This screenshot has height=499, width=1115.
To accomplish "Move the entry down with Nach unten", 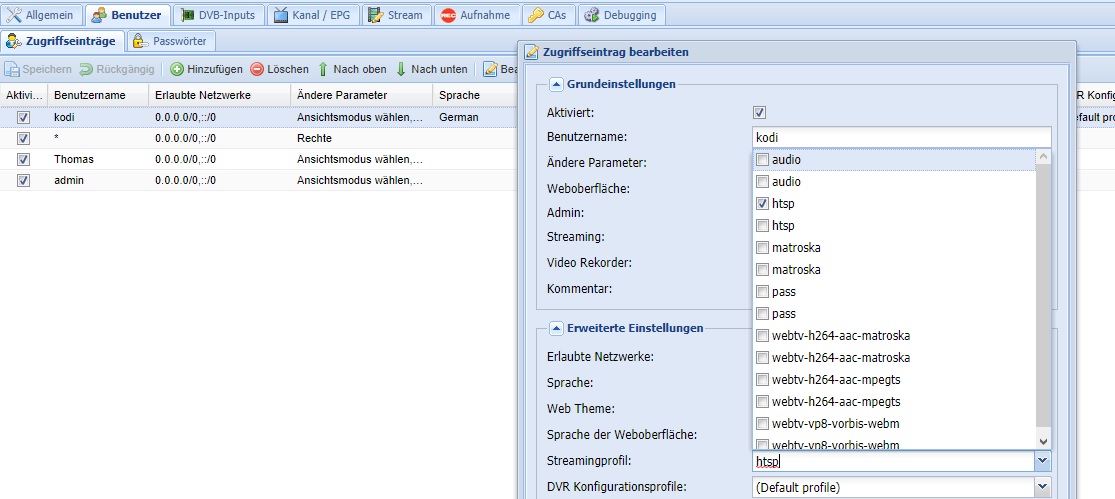I will (x=432, y=69).
